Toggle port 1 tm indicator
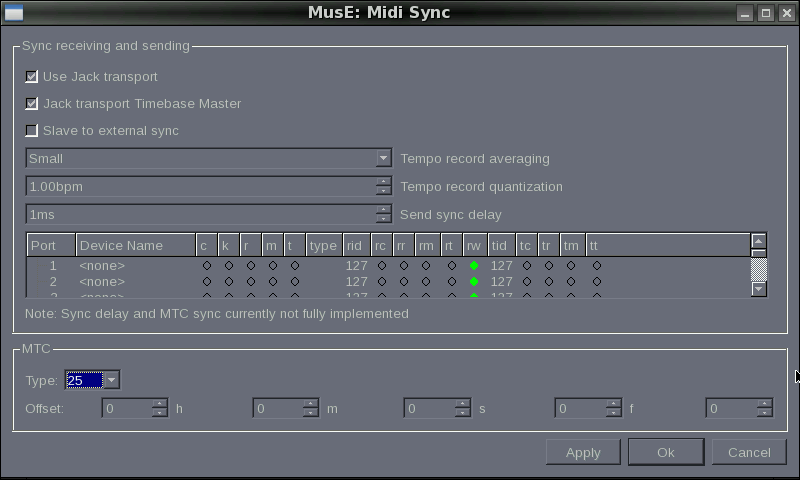This screenshot has height=480, width=800. [x=571, y=265]
